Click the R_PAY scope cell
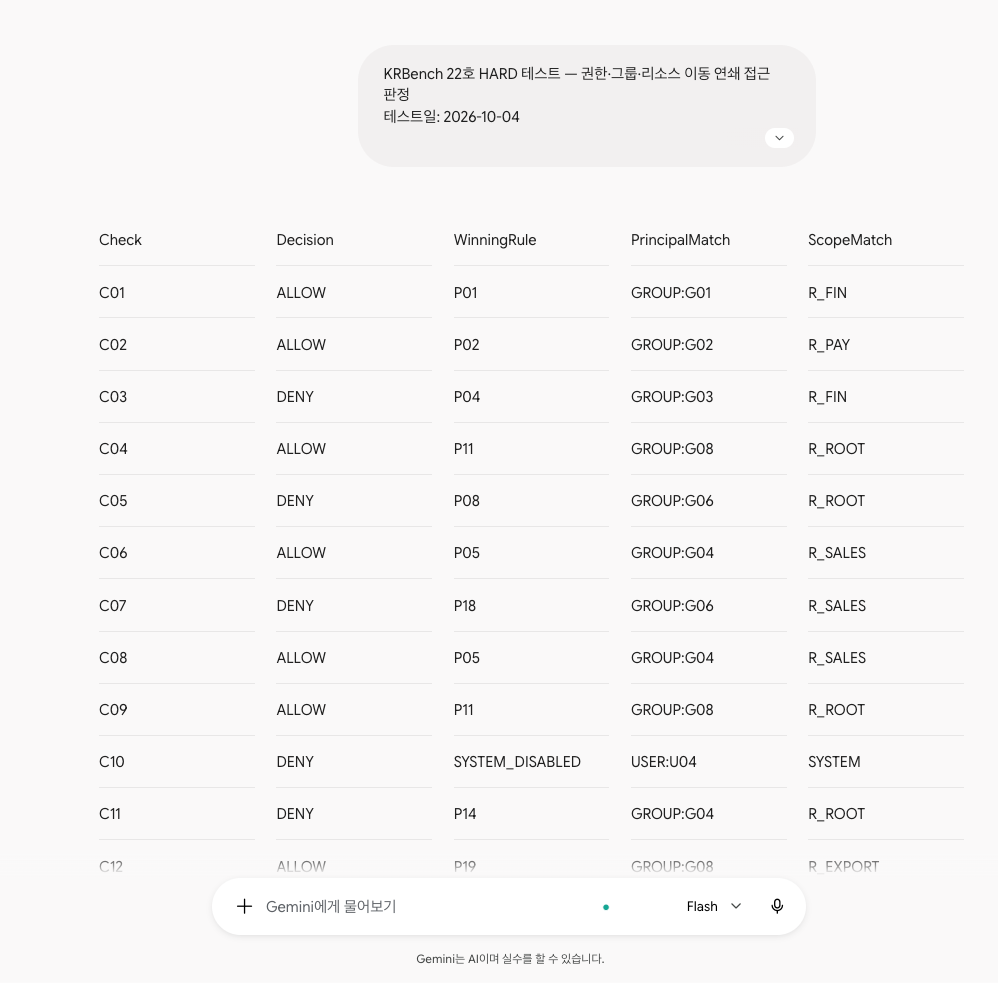Image resolution: width=998 pixels, height=983 pixels. pyautogui.click(x=829, y=344)
